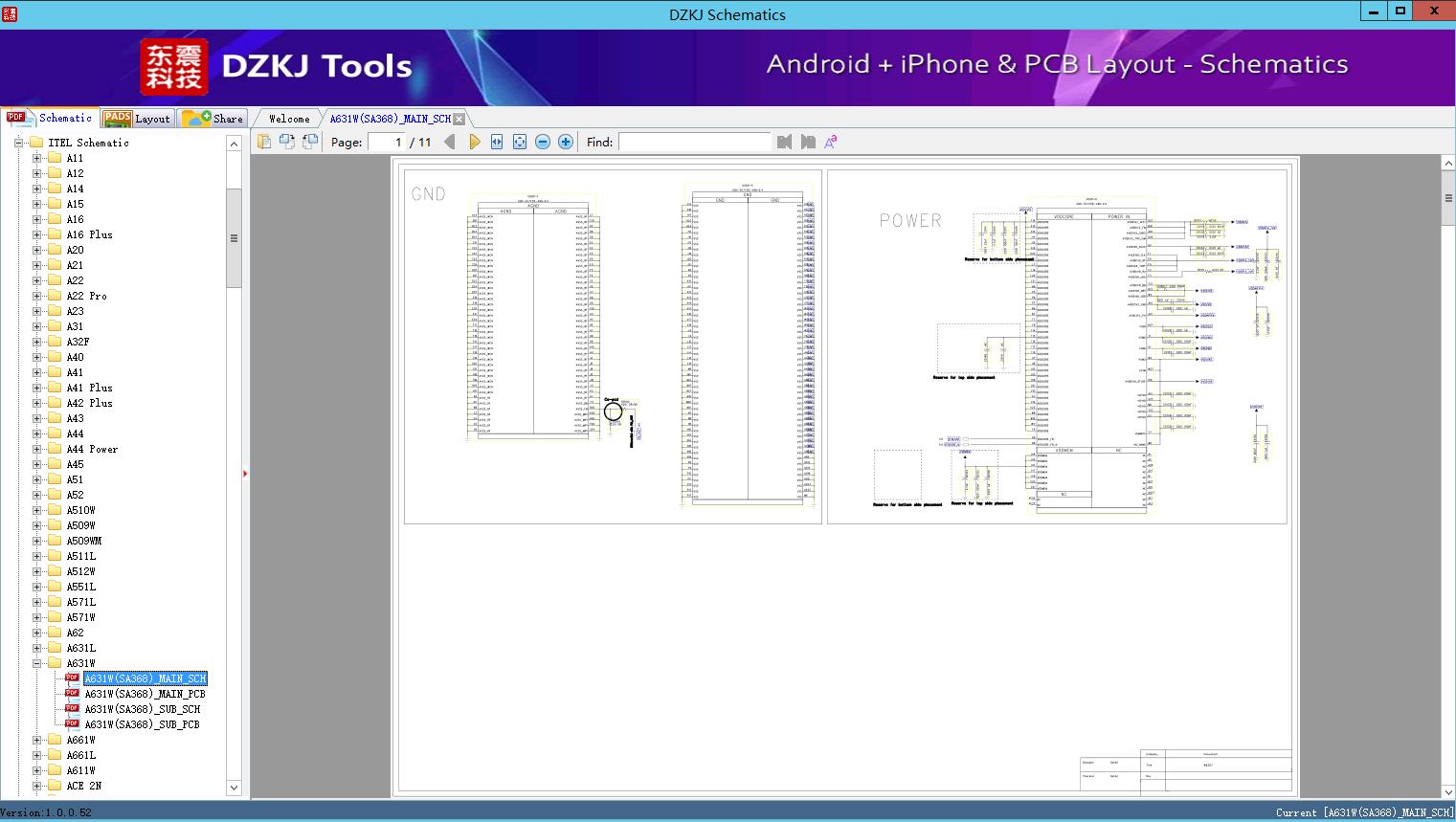Screen dimensions: 1456x822
Task: Select the A20 folder
Action: (x=75, y=250)
